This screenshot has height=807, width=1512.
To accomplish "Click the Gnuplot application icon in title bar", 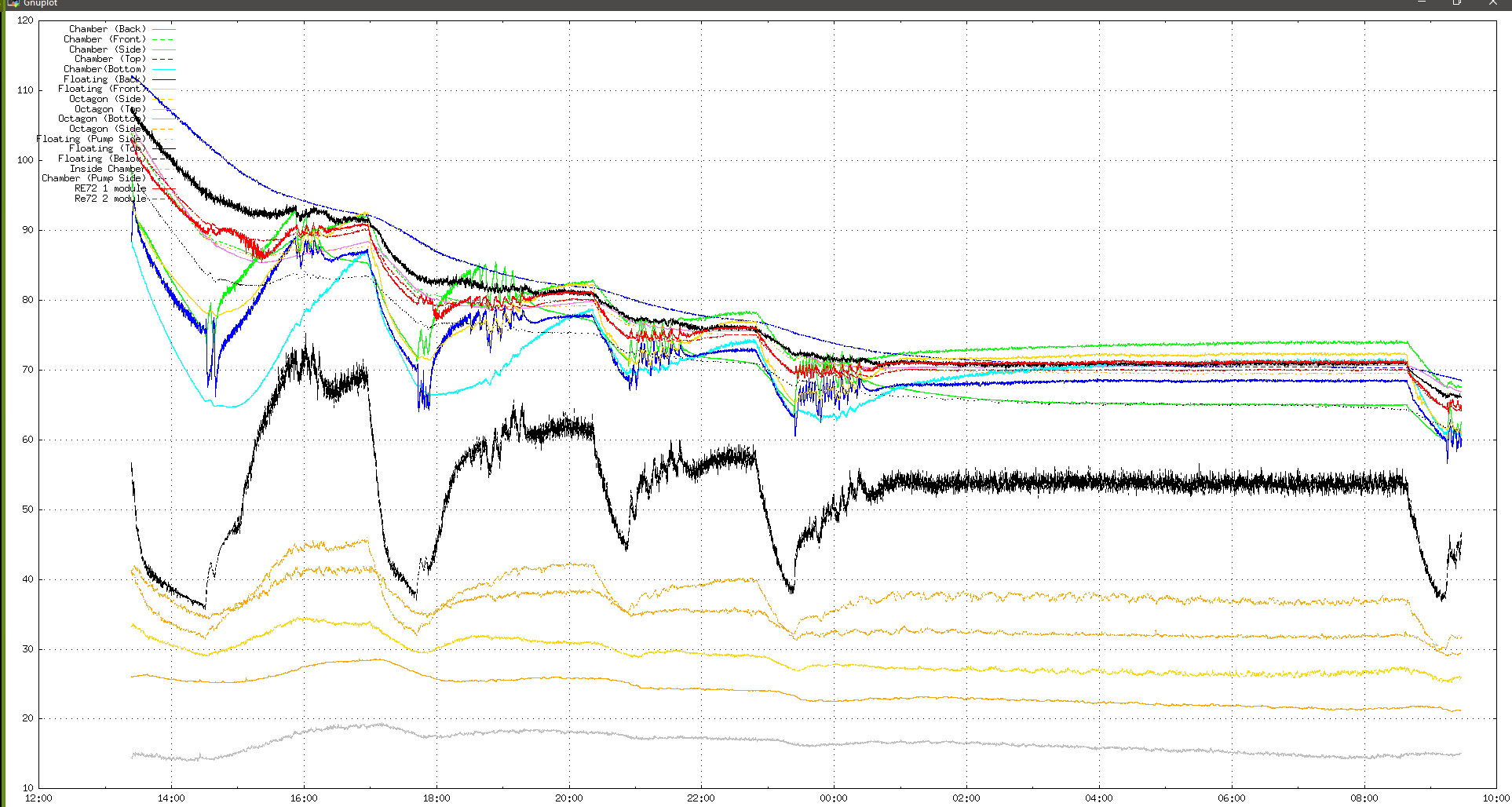I will point(13,3).
